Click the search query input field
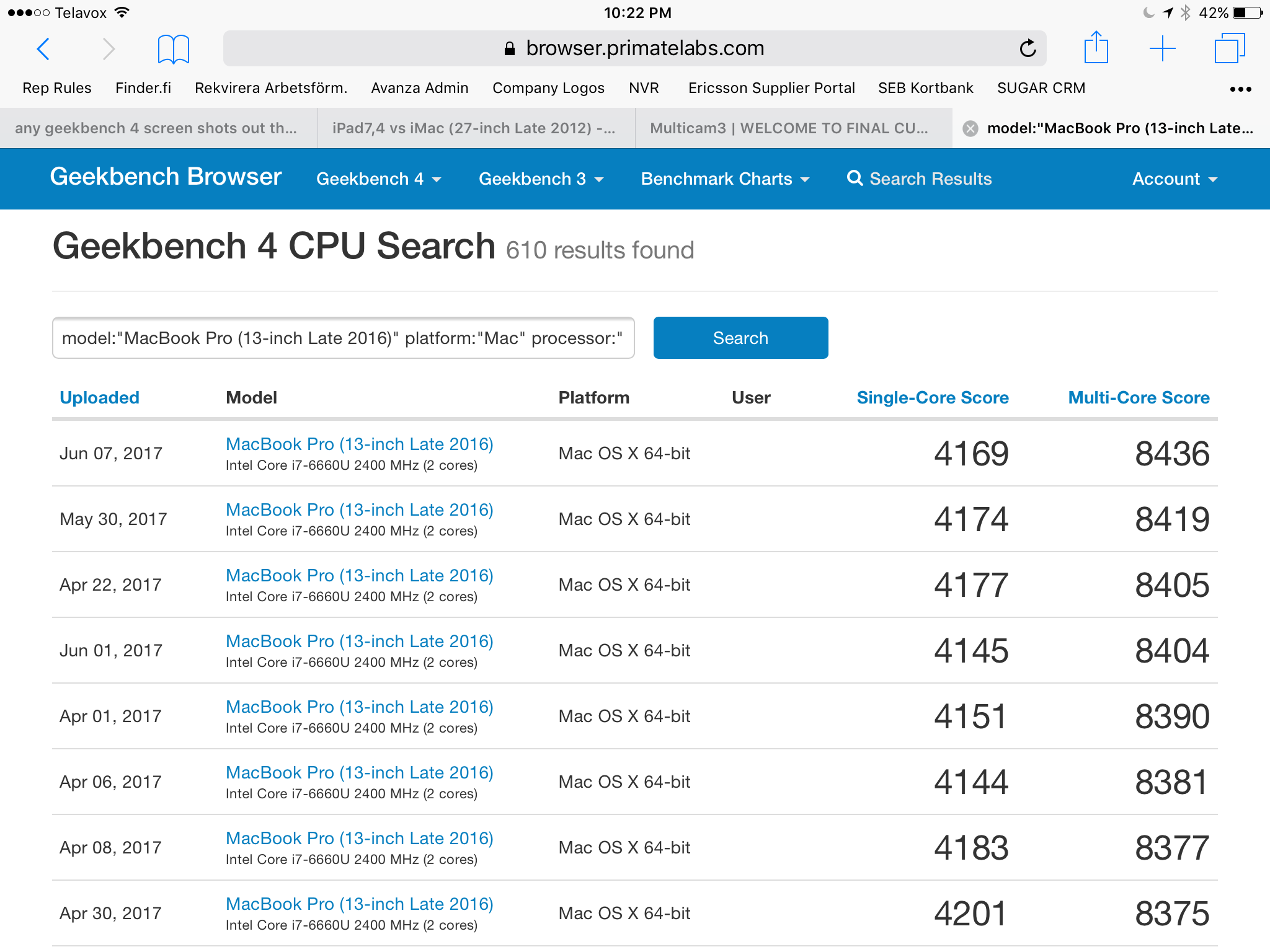The width and height of the screenshot is (1270, 952). coord(344,338)
